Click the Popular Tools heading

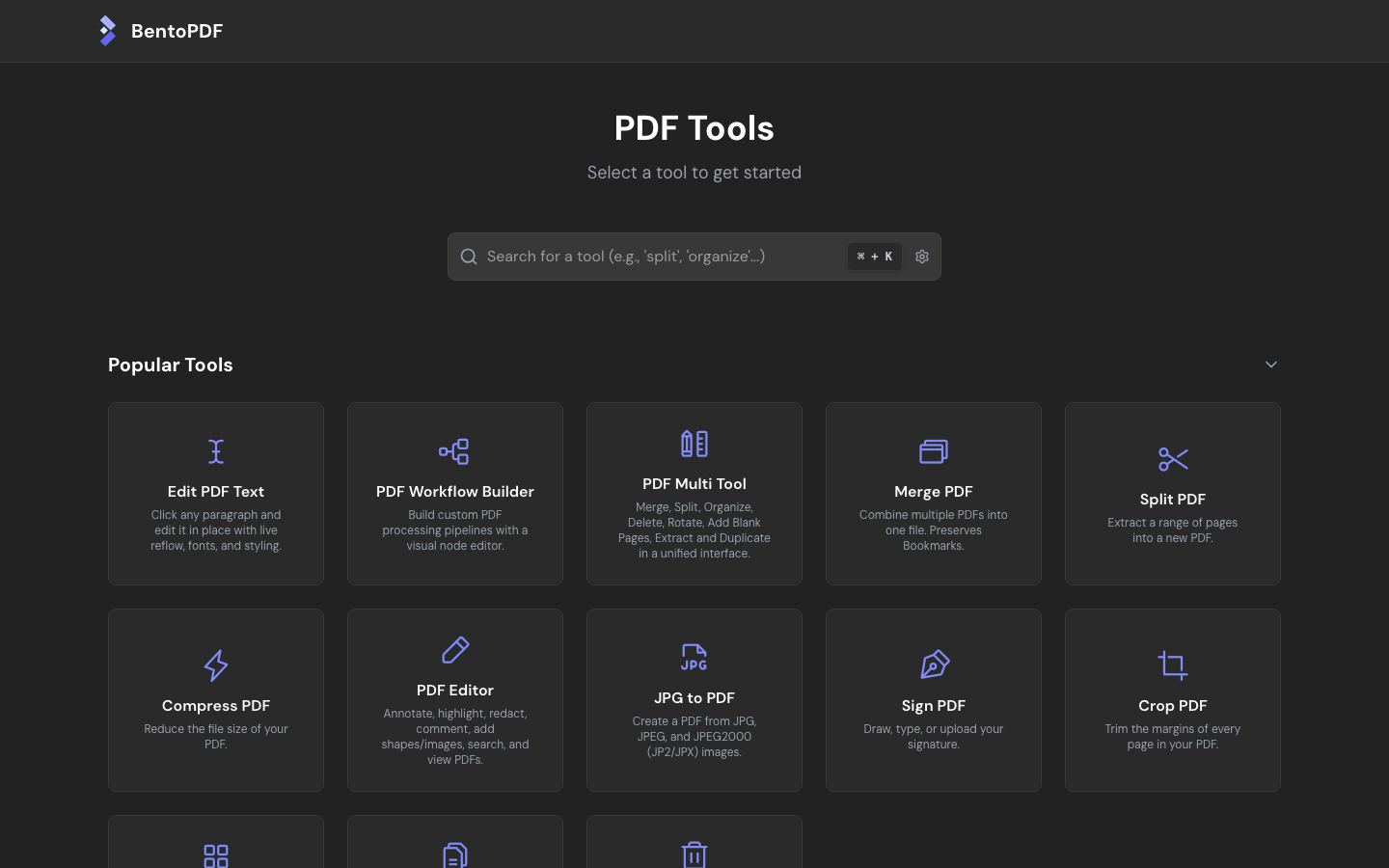click(171, 365)
